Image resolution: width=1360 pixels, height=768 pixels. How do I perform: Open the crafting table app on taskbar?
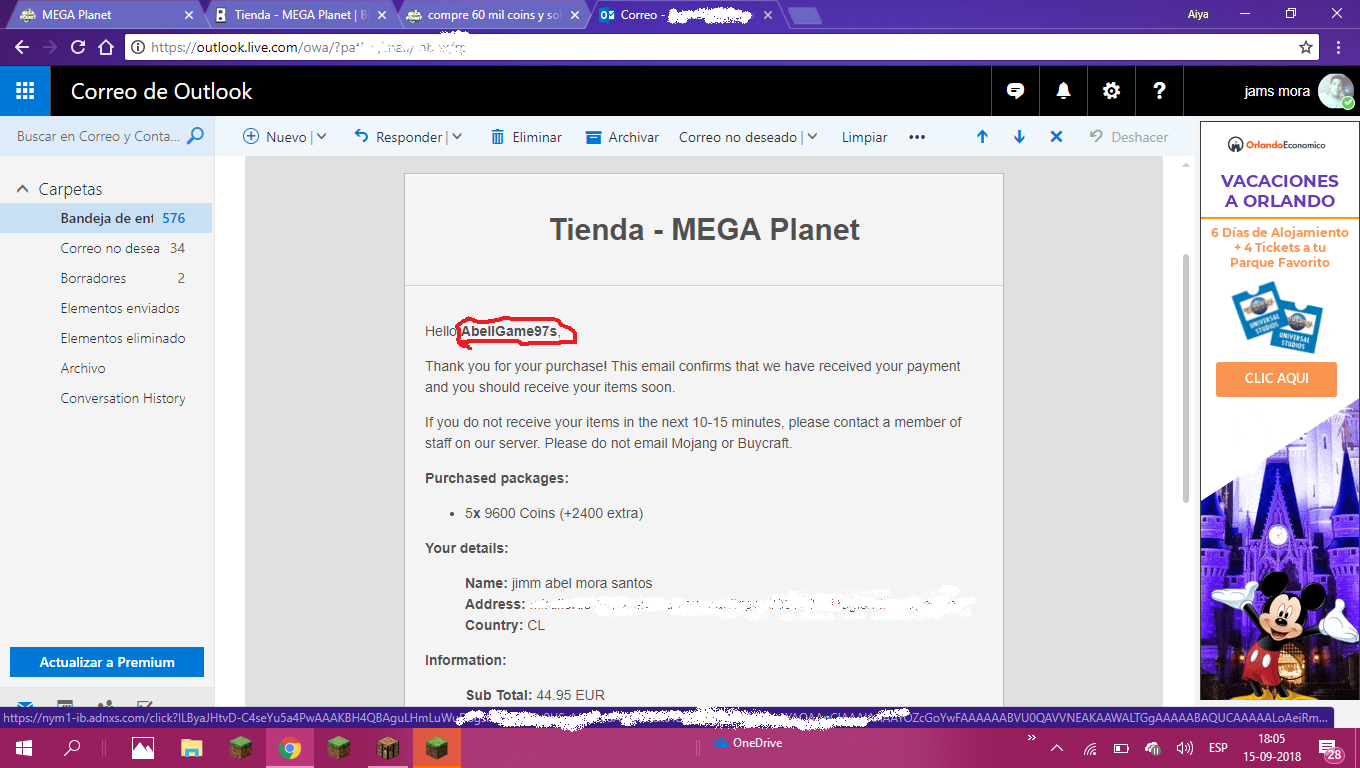(x=388, y=748)
